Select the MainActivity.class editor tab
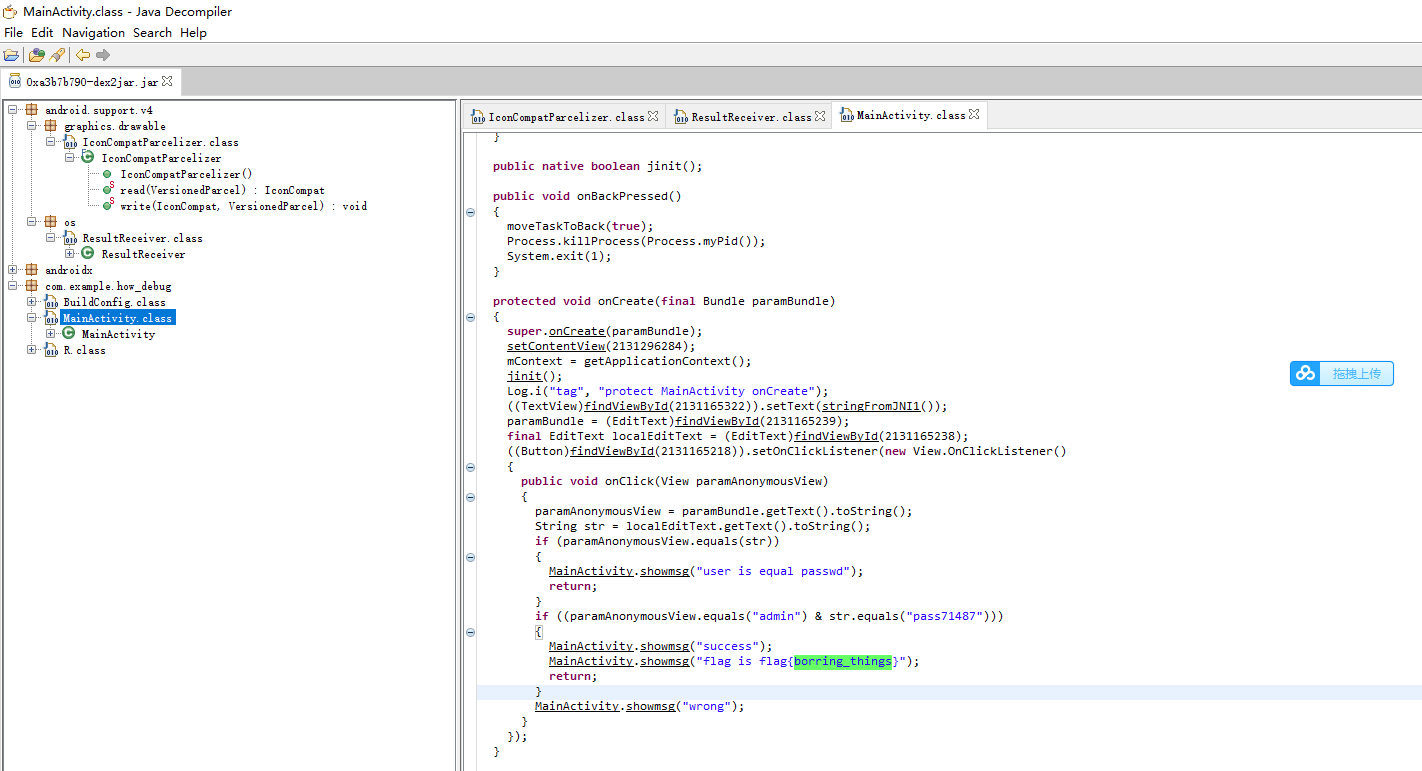Viewport: 1422px width, 771px height. pyautogui.click(x=911, y=116)
